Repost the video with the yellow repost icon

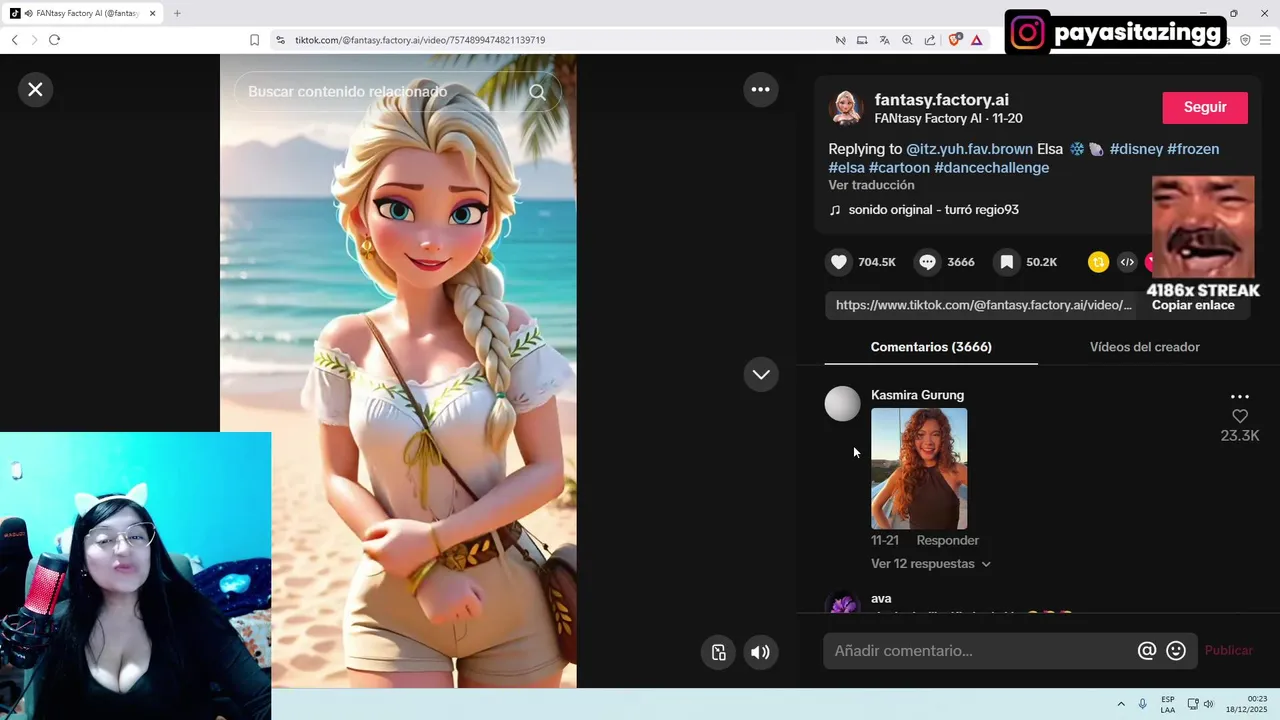pyautogui.click(x=1099, y=262)
